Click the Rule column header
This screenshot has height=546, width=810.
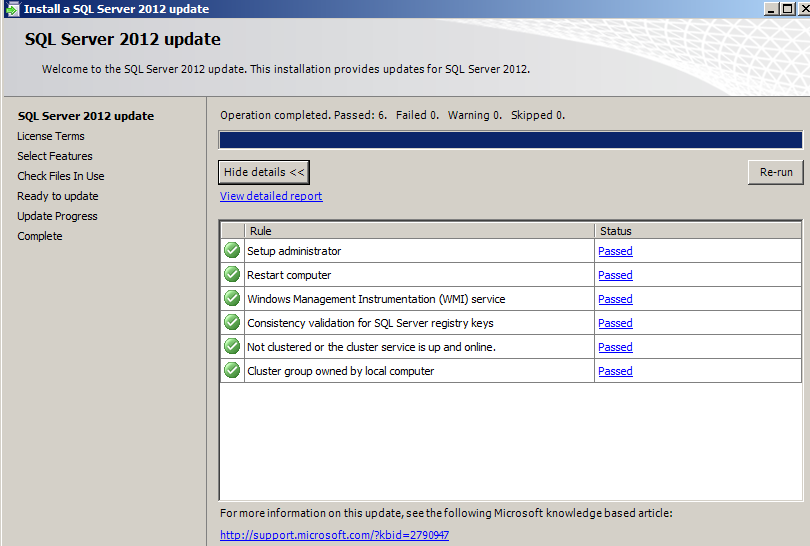click(419, 231)
